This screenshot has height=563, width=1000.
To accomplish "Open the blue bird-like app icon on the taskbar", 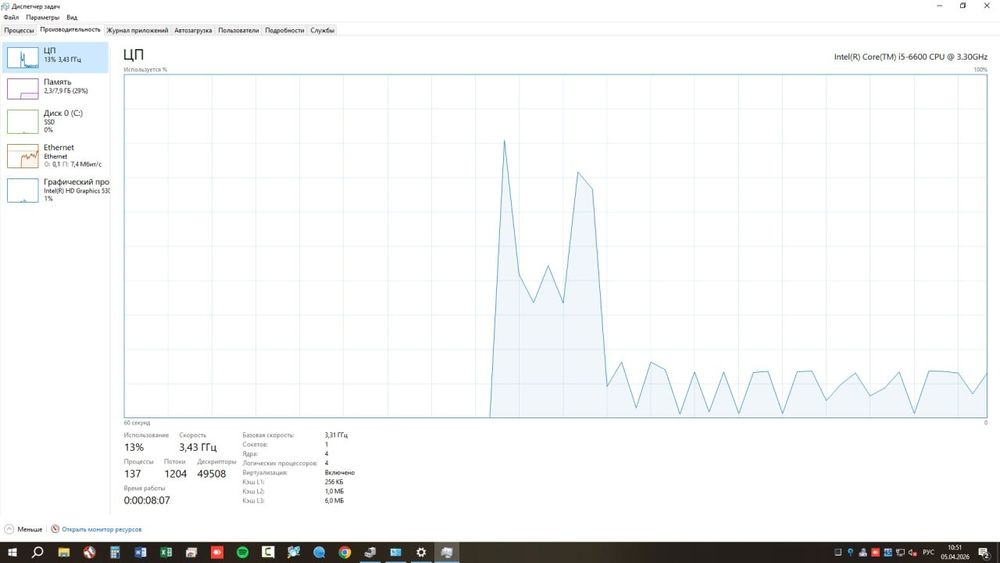I will (293, 552).
